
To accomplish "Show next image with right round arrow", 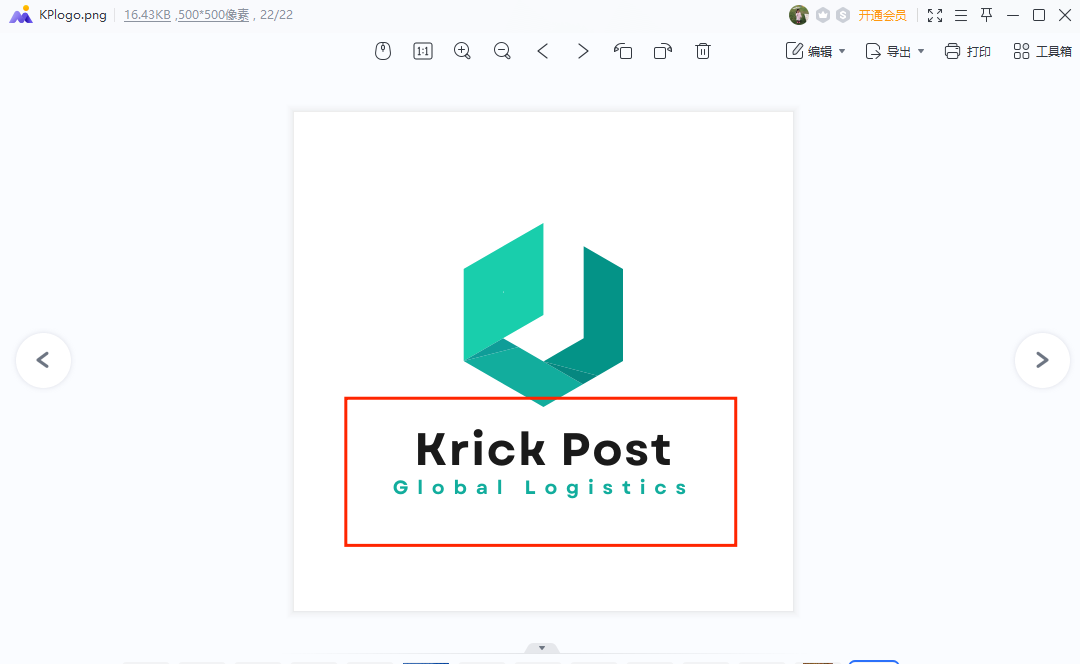I will pyautogui.click(x=1042, y=360).
